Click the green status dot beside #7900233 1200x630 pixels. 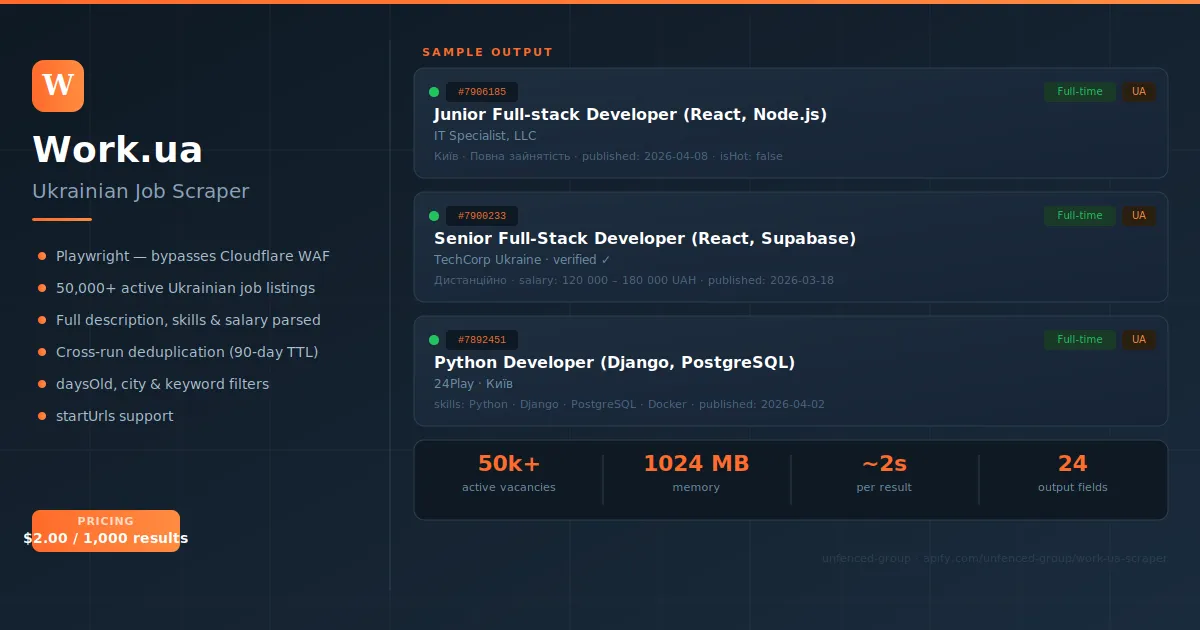[434, 216]
